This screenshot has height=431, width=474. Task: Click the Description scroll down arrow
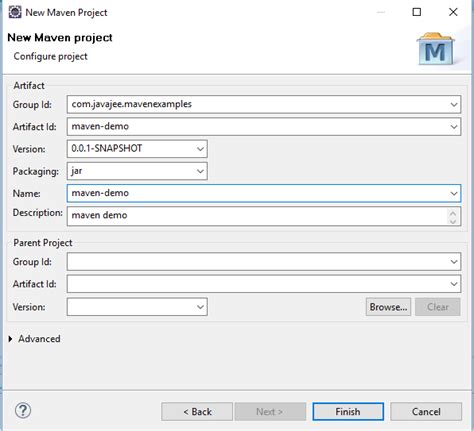pos(453,221)
